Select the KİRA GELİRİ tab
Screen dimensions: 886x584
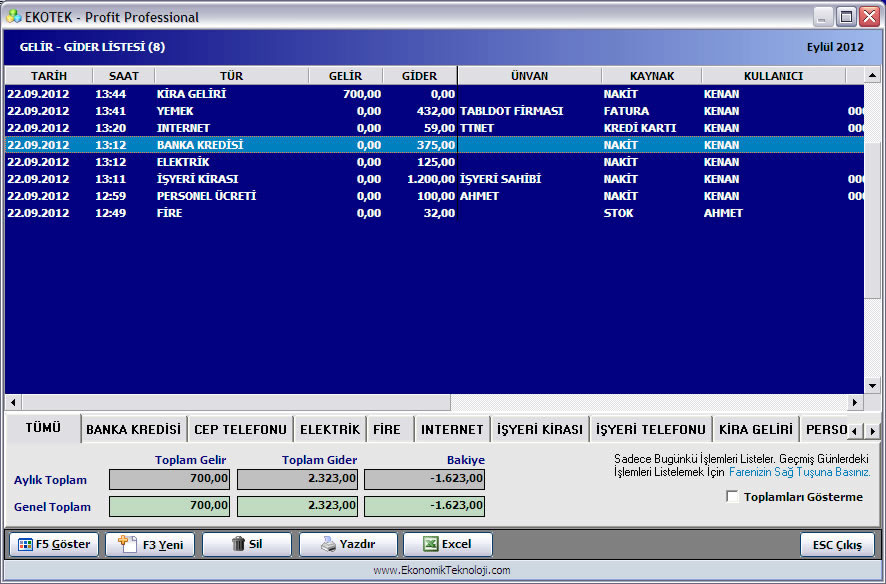coord(755,430)
